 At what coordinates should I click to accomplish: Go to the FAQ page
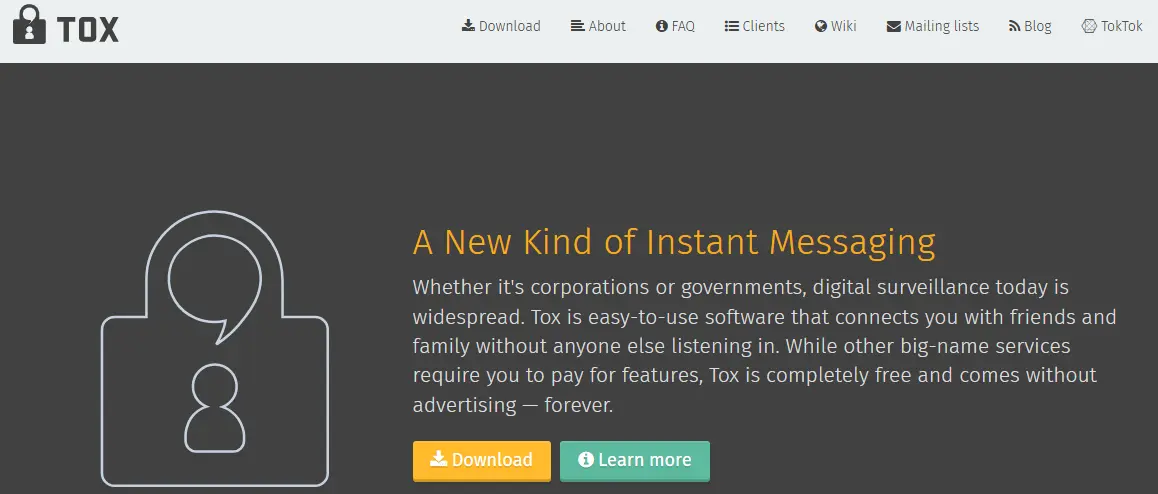675,27
